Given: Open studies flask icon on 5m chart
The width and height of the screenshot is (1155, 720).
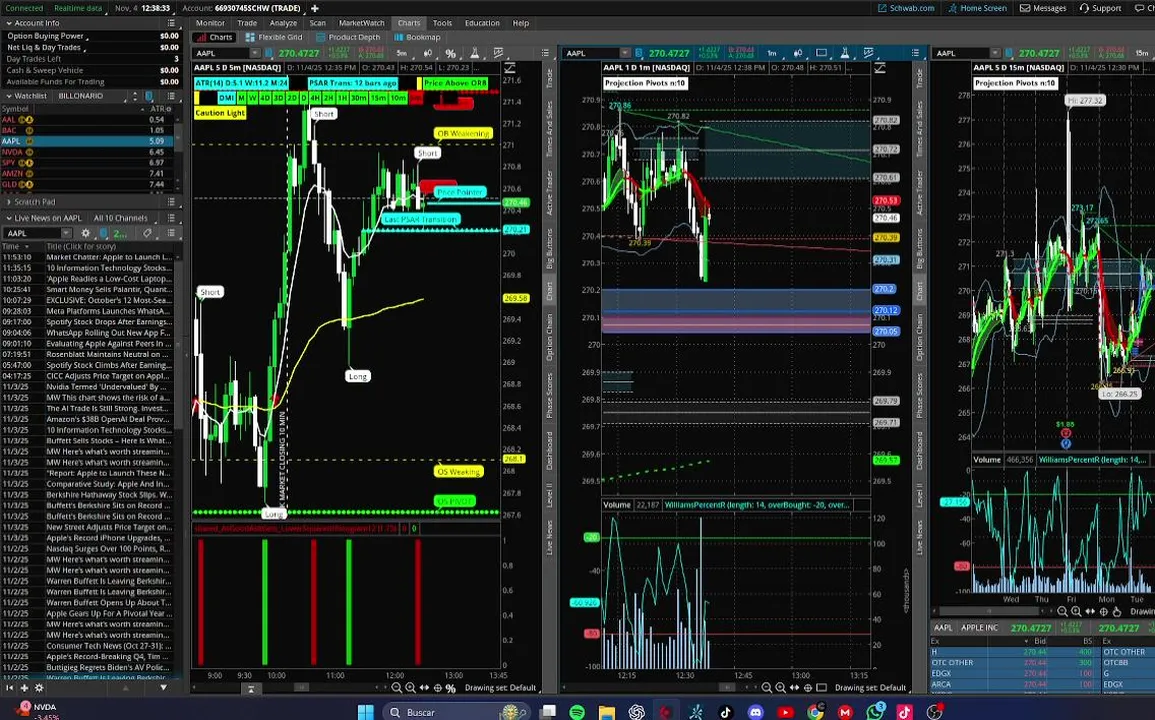Looking at the screenshot, I should tap(474, 53).
